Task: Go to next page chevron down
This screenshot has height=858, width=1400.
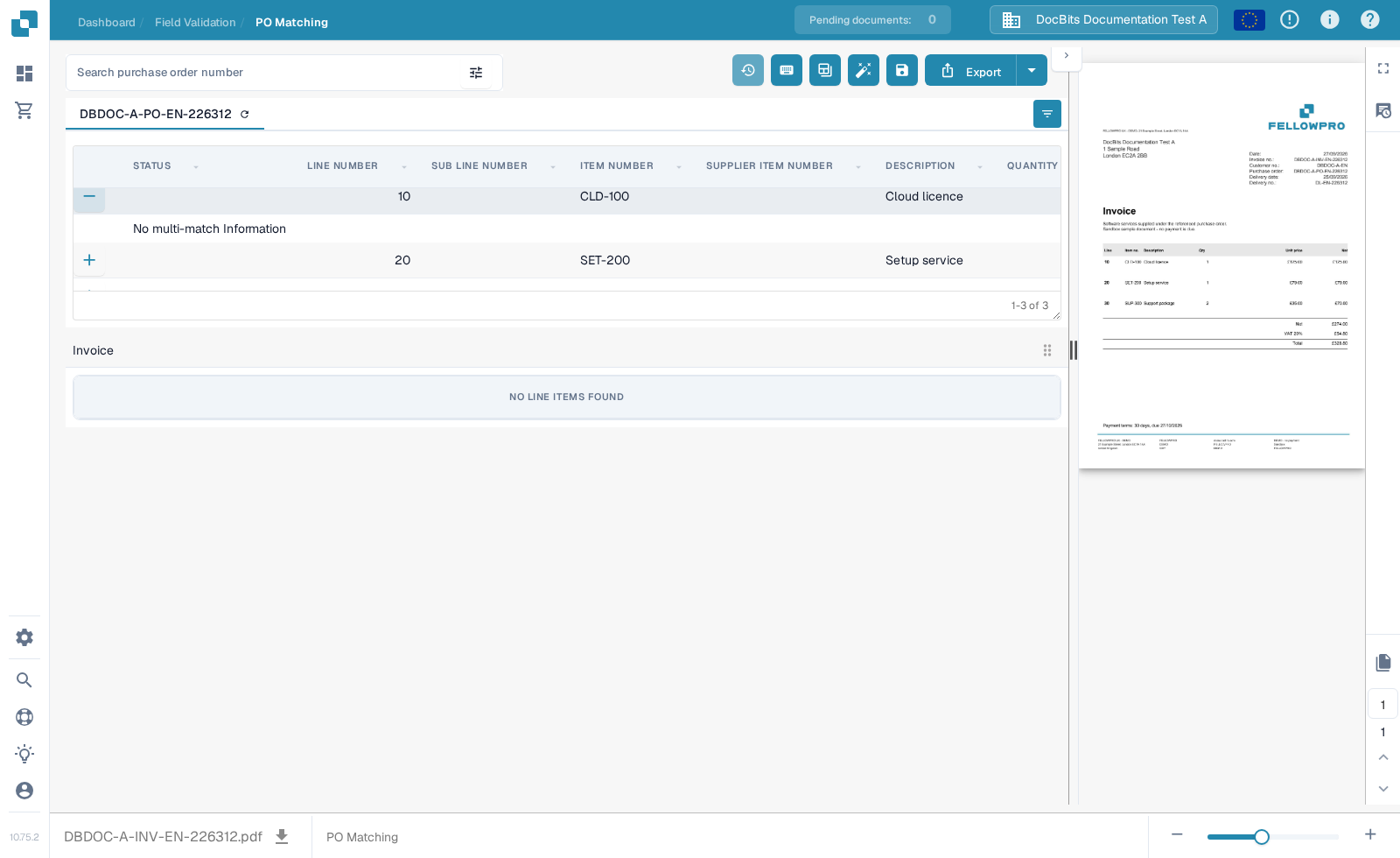Action: pos(1383,789)
